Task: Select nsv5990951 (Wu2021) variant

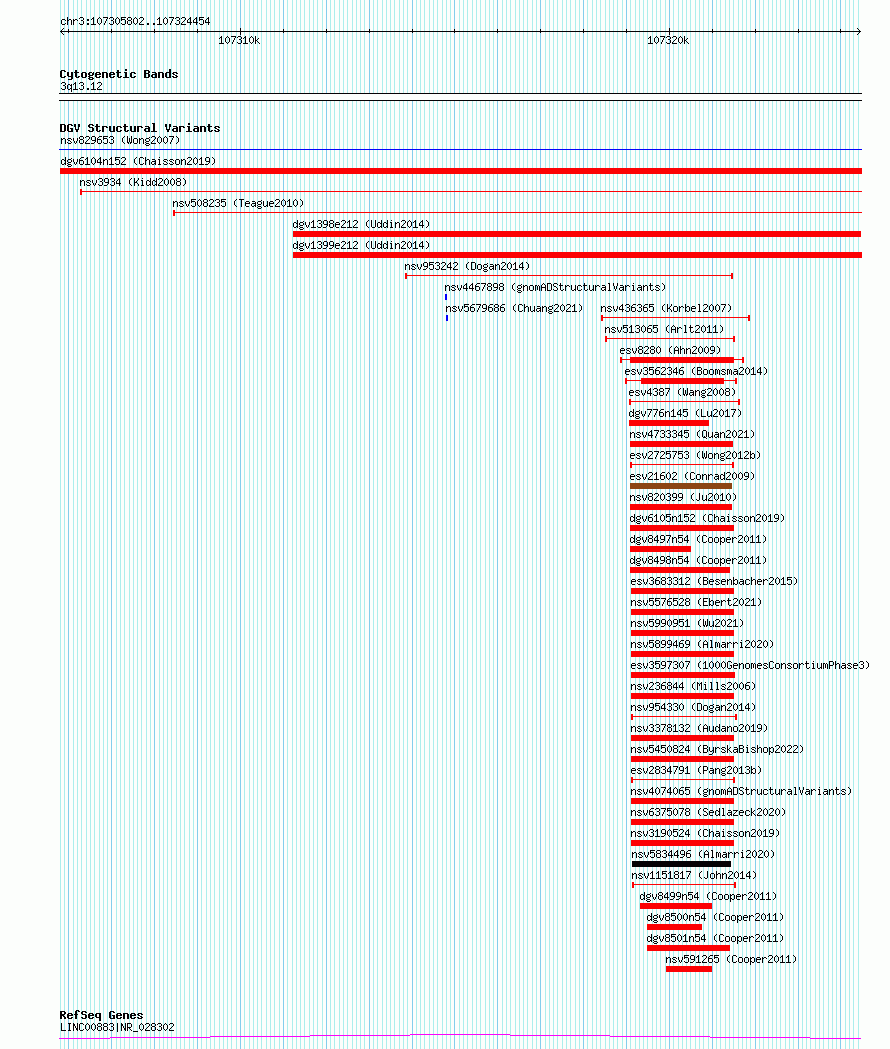Action: click(x=687, y=624)
